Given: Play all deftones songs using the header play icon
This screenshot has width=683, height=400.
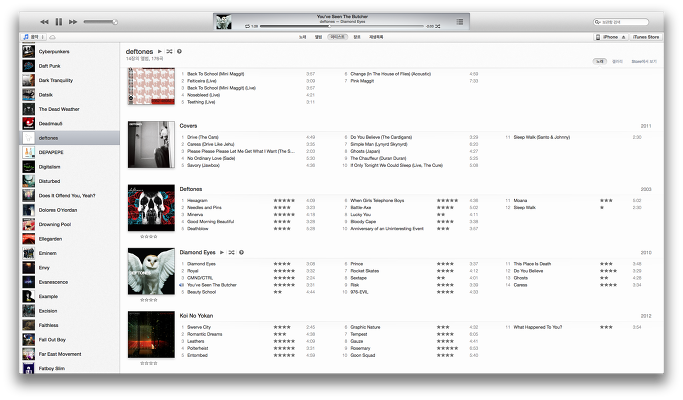Looking at the screenshot, I should [x=160, y=51].
